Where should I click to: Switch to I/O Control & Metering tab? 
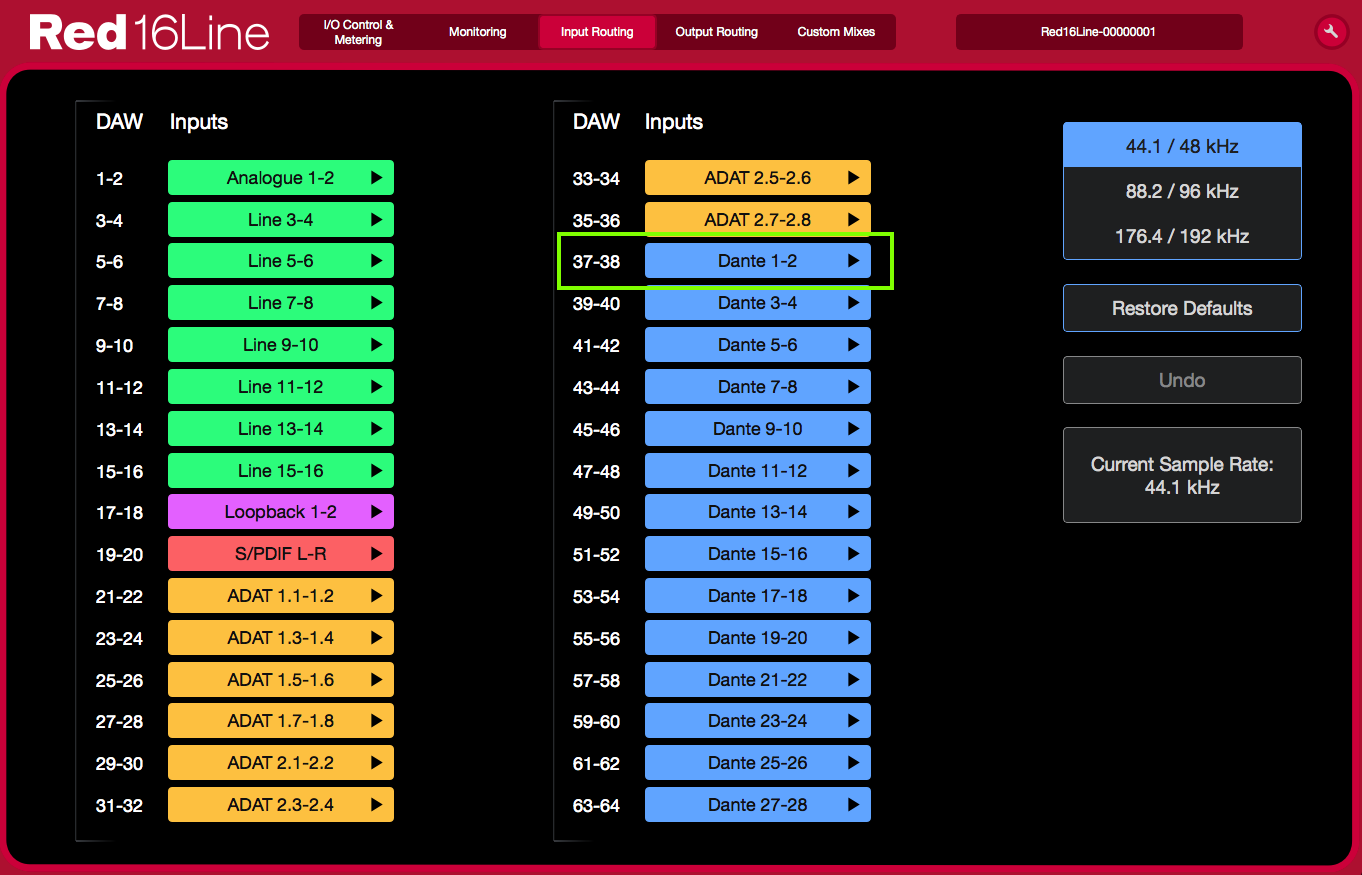pos(358,32)
